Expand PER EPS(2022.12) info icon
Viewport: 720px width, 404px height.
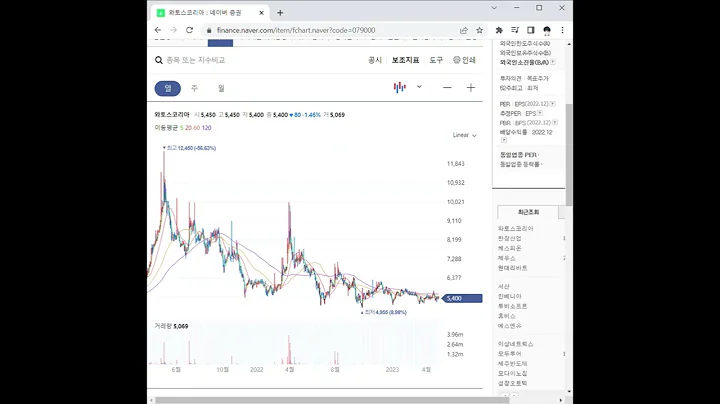[x=552, y=104]
